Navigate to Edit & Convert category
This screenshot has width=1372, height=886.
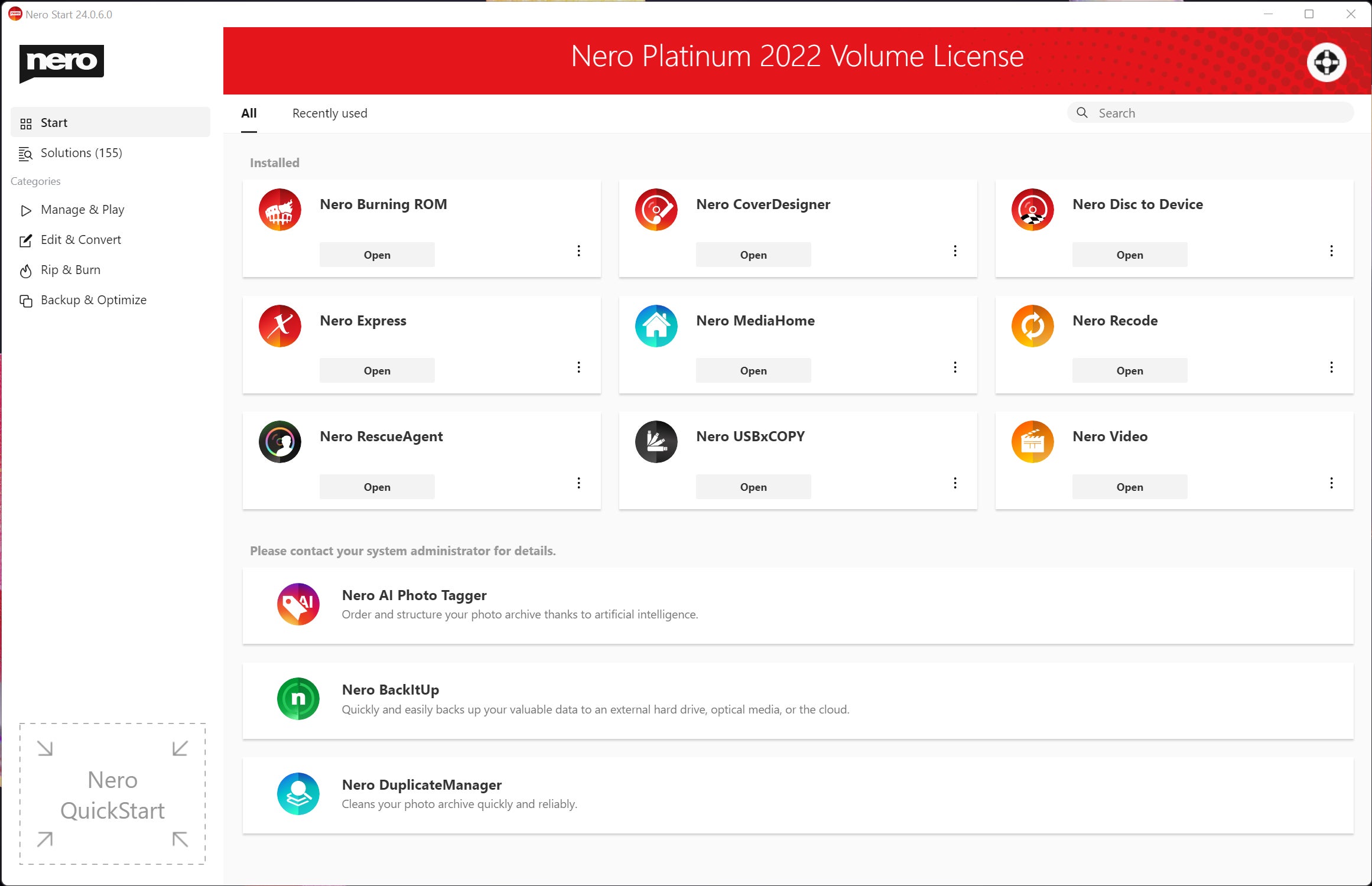[80, 239]
